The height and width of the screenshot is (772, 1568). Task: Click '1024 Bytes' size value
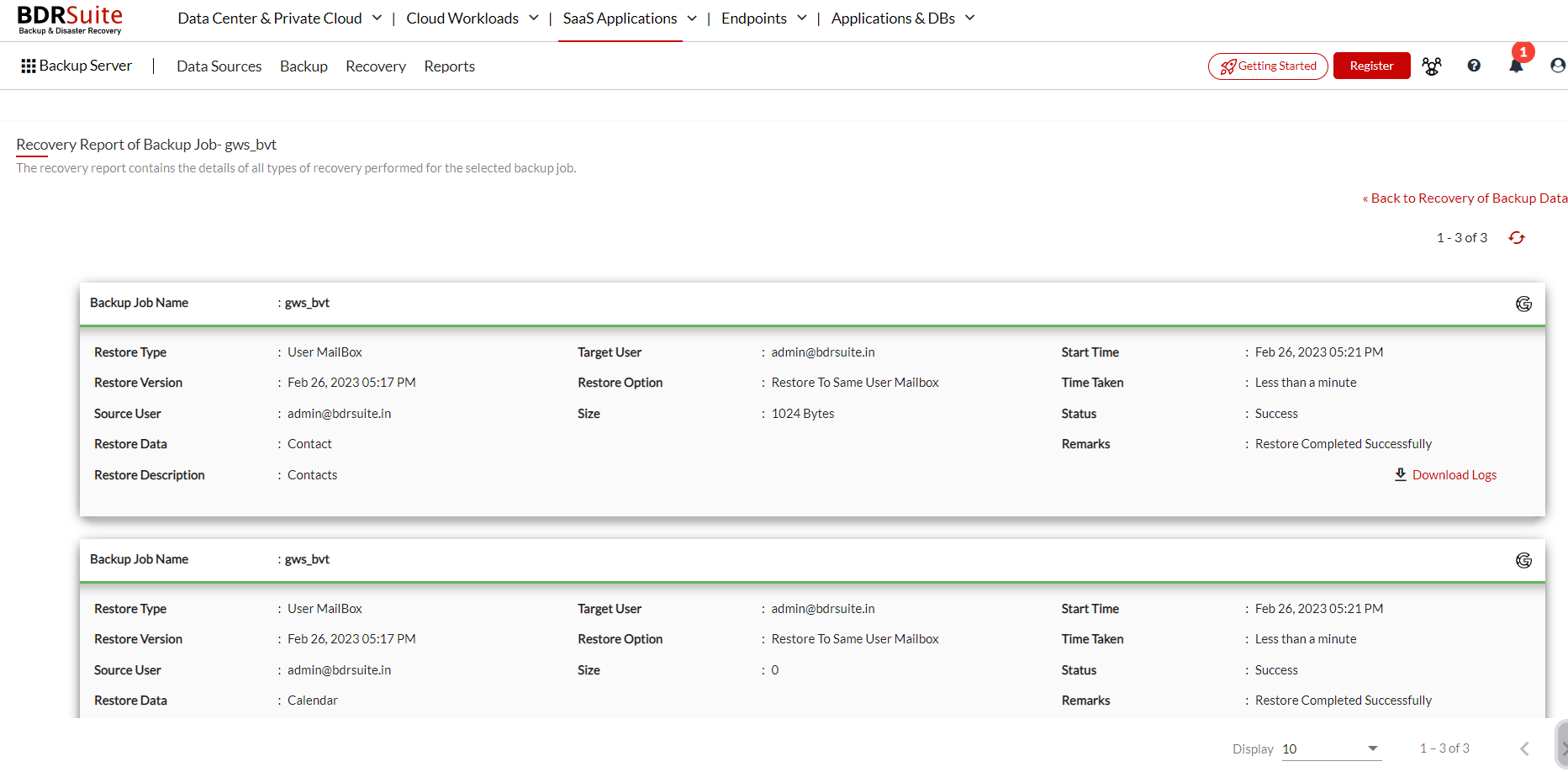[x=803, y=414]
